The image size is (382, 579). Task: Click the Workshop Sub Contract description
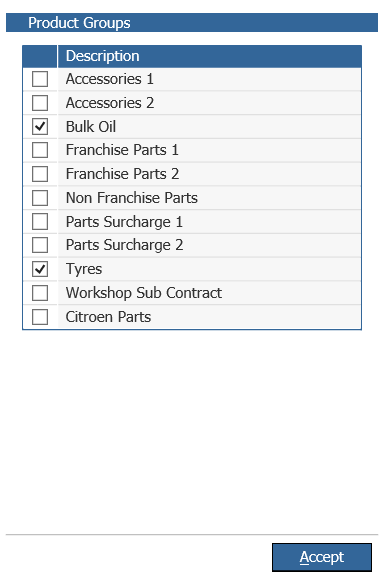pos(144,293)
